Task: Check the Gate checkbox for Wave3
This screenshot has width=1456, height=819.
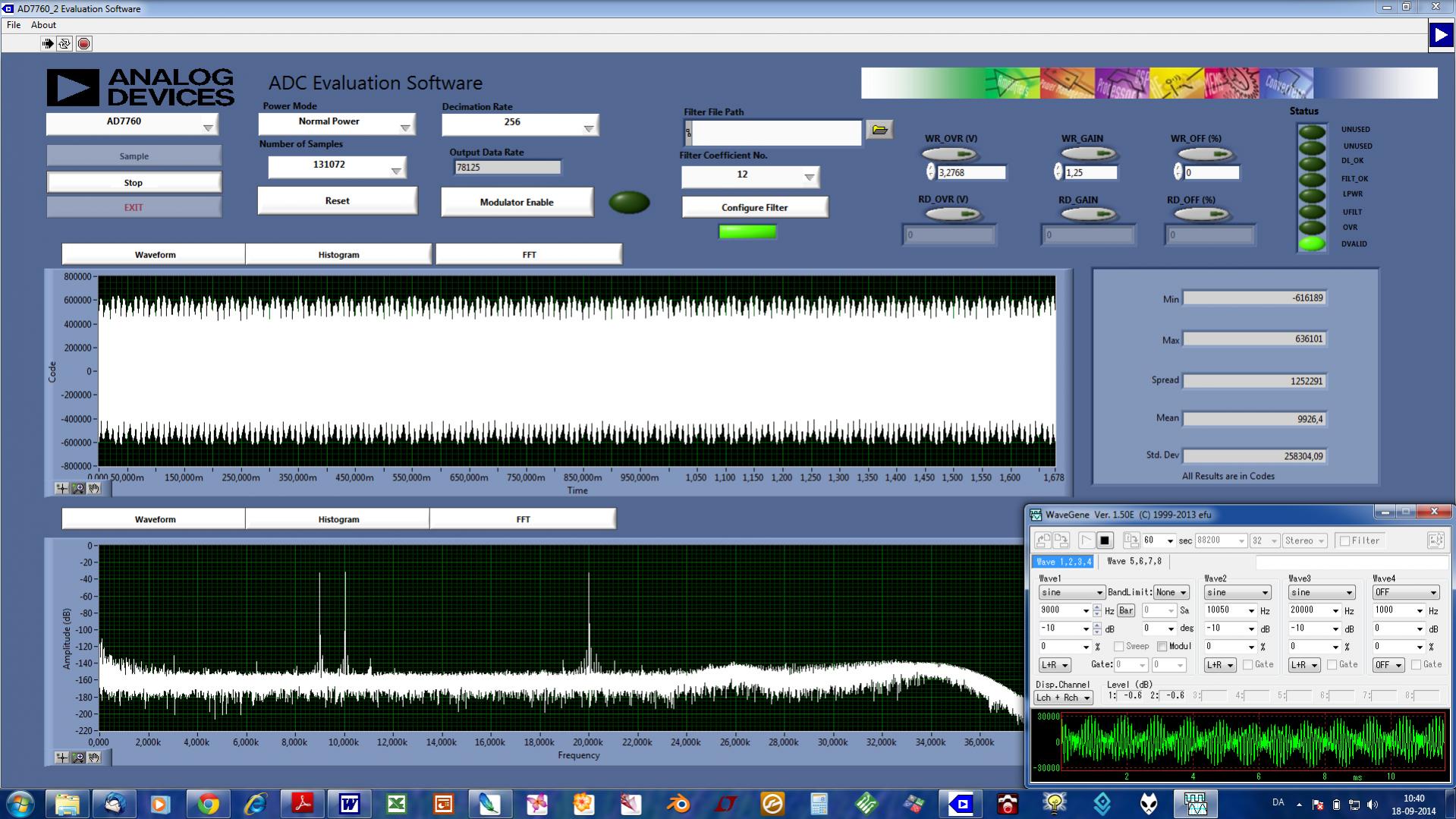Action: 1332,665
